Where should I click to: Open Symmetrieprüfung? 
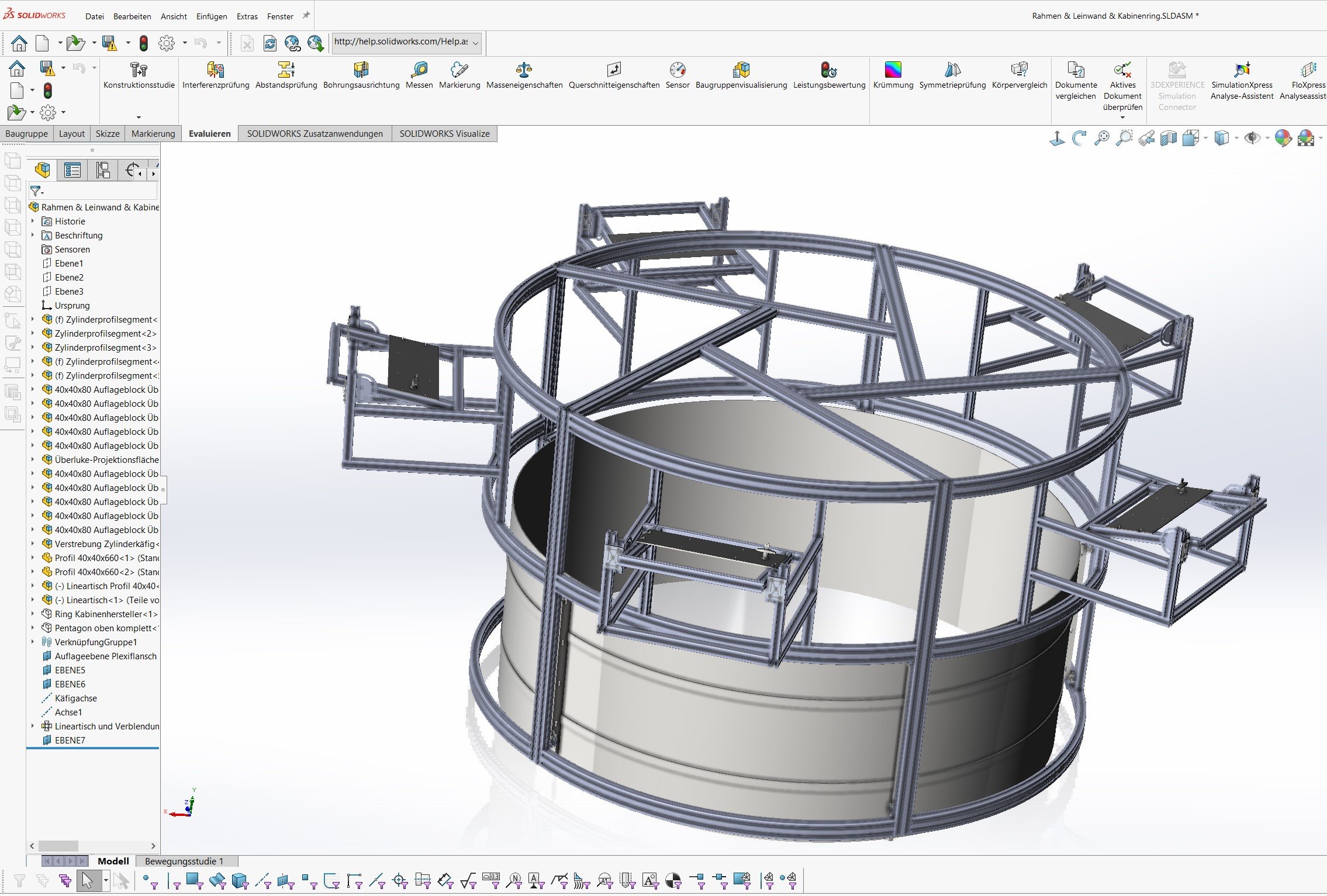click(x=952, y=76)
